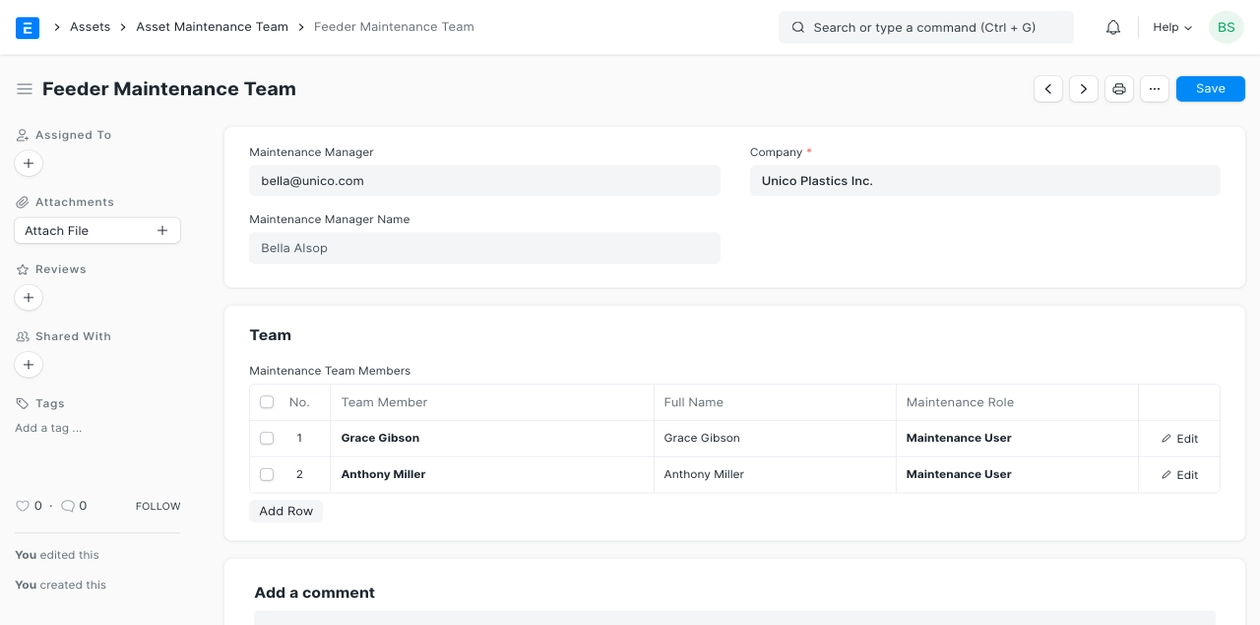1260x625 pixels.
Task: Click Add Row under team members
Action: [x=286, y=511]
